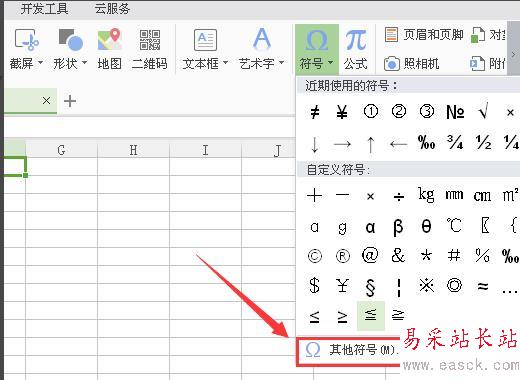
Task: Open 页眉和页脚 header and footer
Action: (x=424, y=34)
